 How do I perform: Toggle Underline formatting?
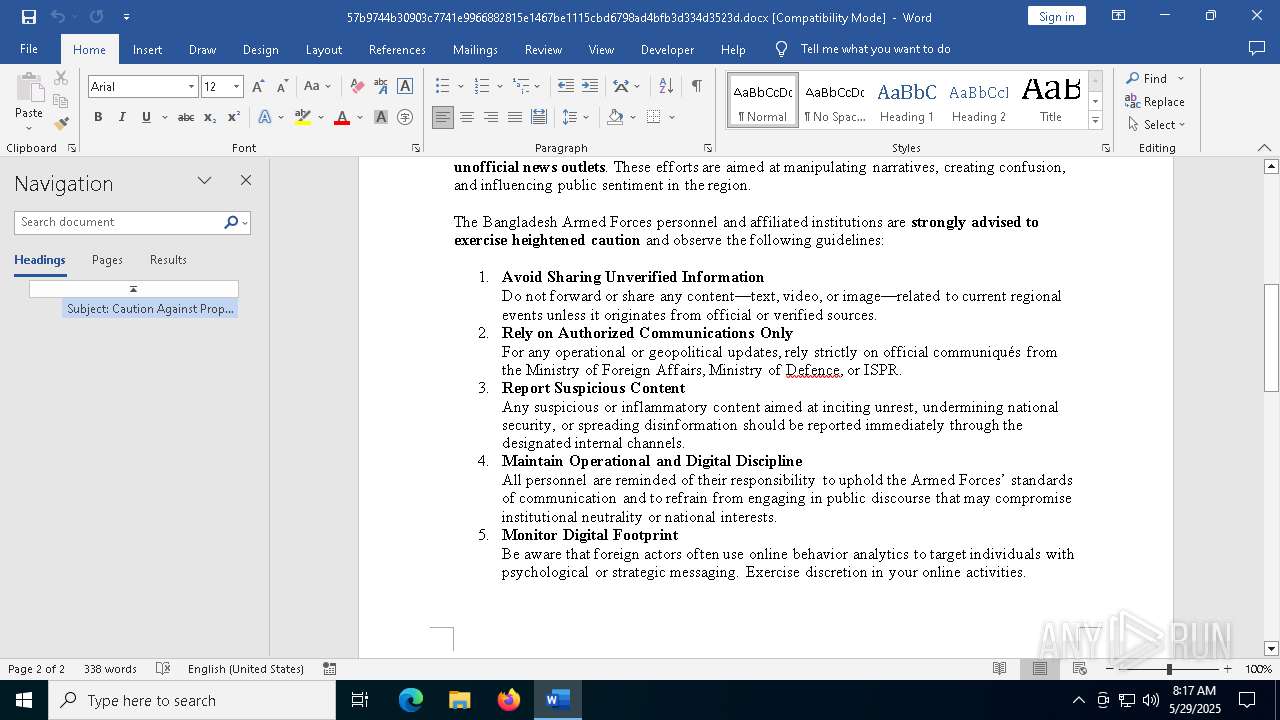tap(146, 117)
